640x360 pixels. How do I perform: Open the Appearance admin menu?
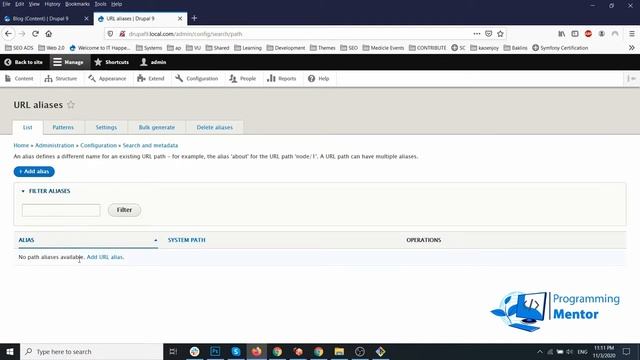[x=107, y=78]
